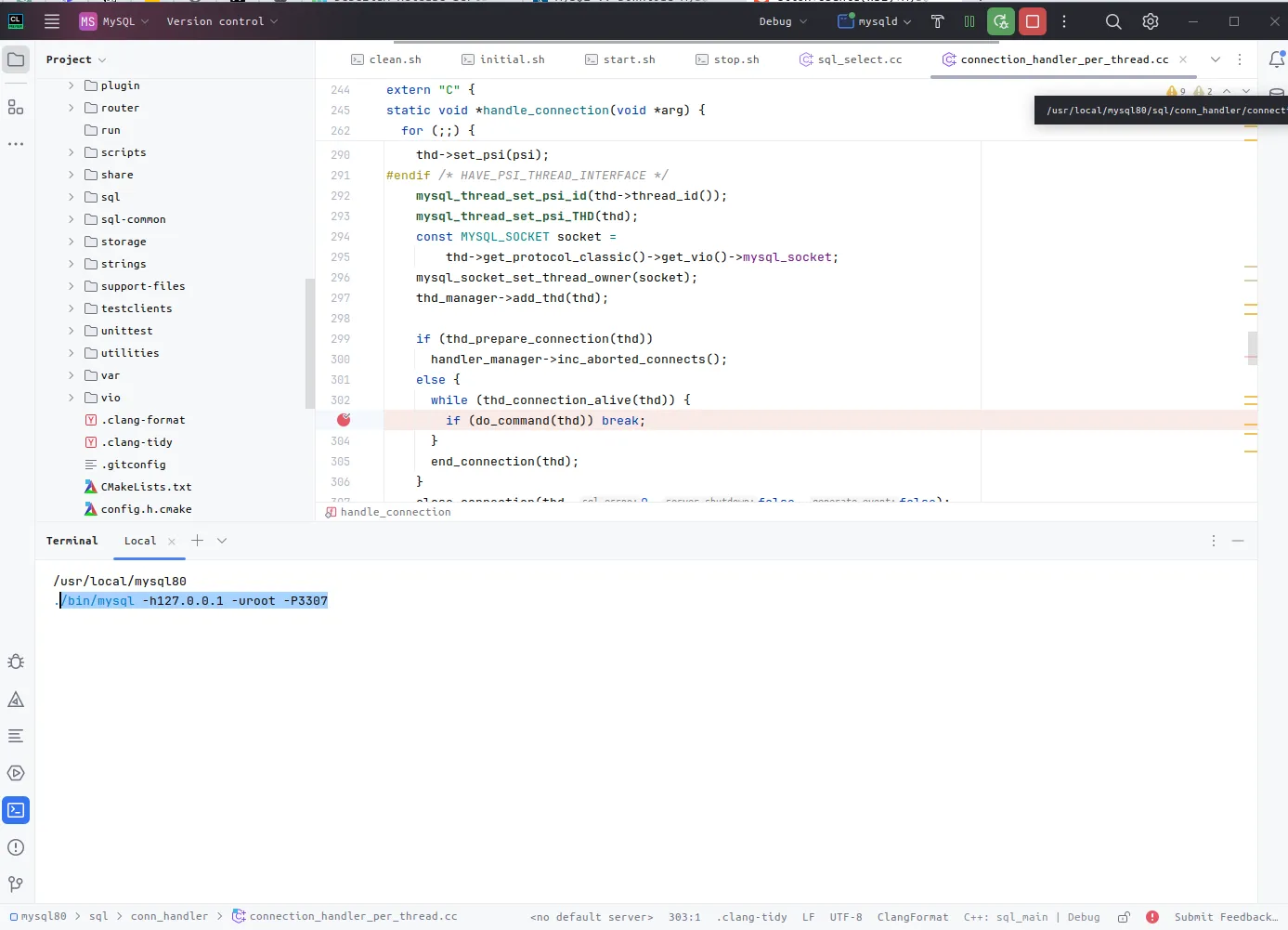Viewport: 1288px width, 930px height.
Task: Click the UTF-8 encoding widget
Action: [x=846, y=917]
